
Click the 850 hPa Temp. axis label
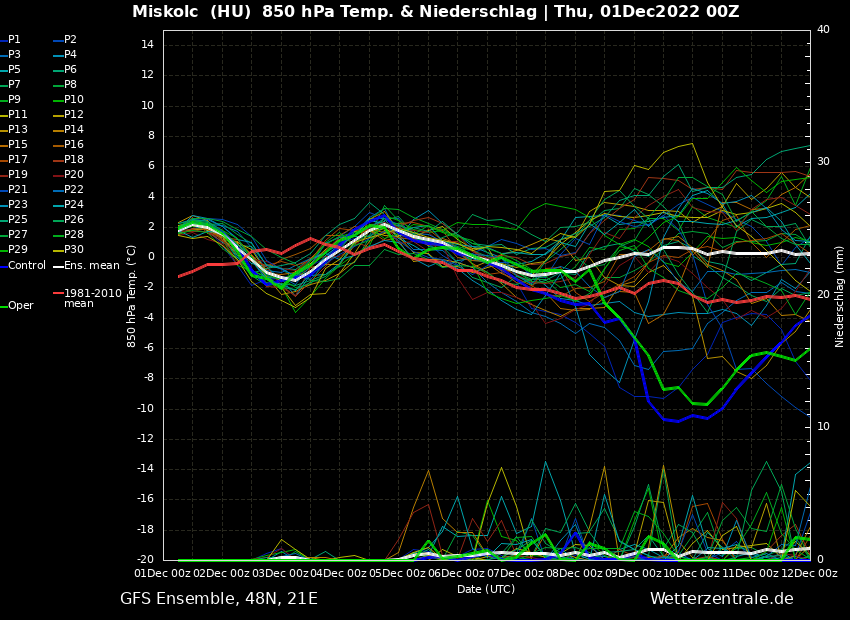(132, 296)
